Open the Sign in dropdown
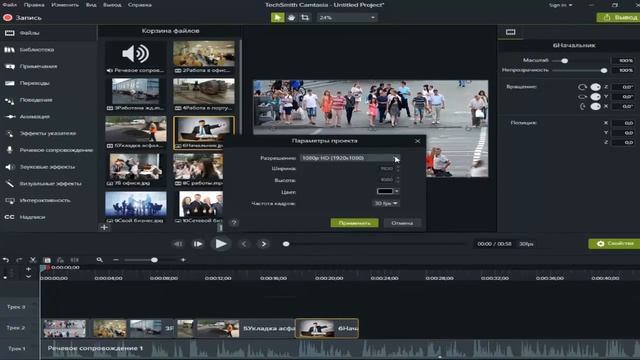640x360 pixels. 560,5
